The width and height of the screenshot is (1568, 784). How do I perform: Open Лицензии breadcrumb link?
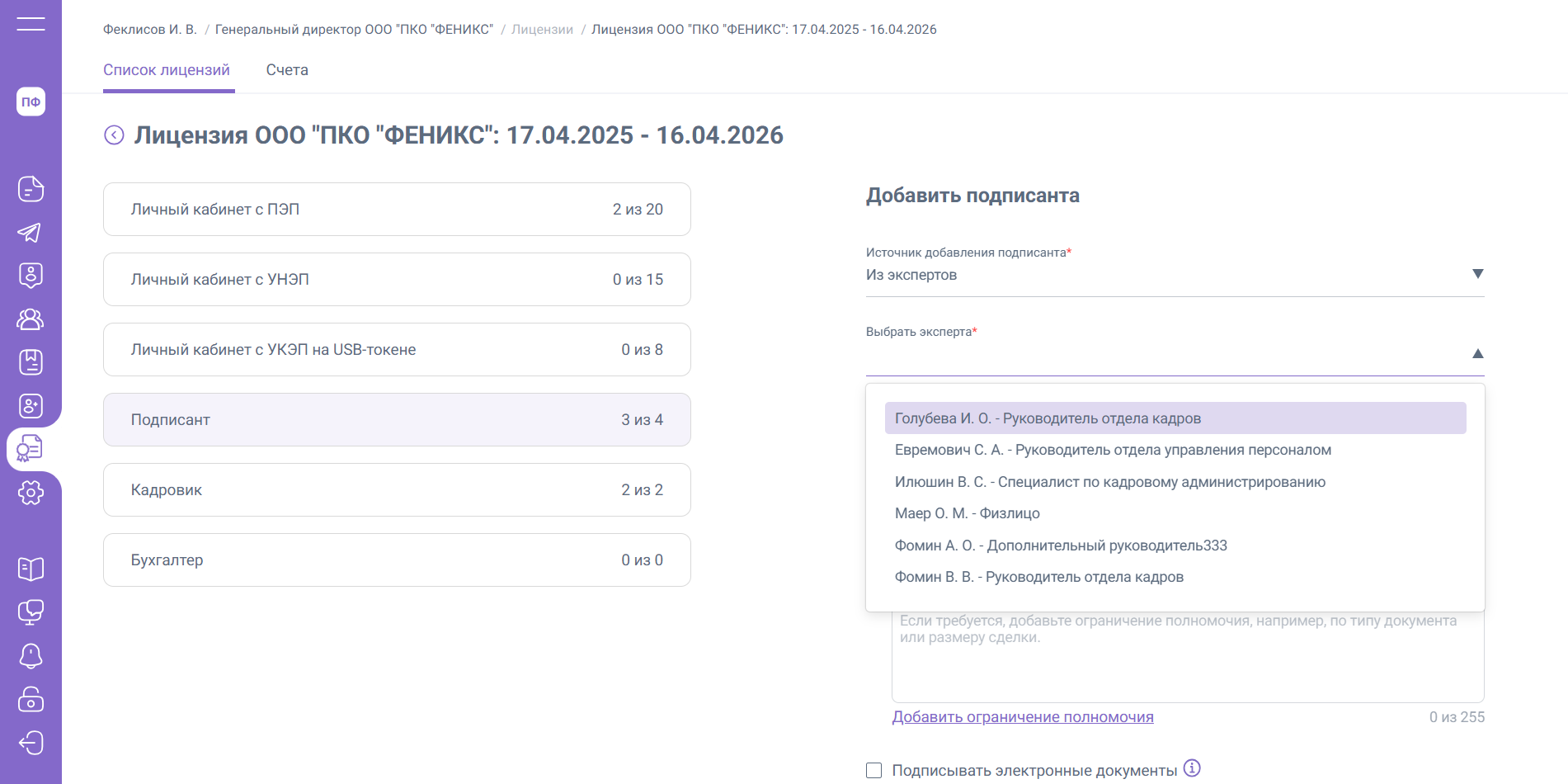coord(542,30)
